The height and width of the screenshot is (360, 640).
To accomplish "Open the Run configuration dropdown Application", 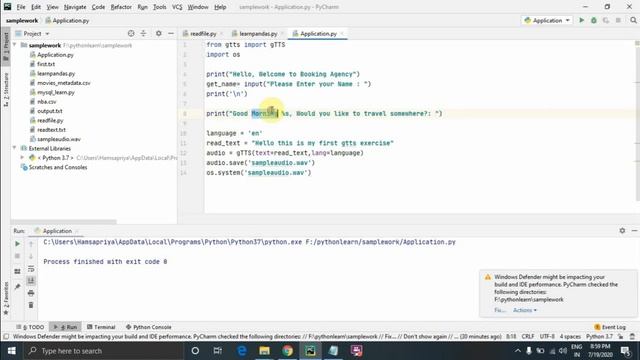I will [547, 20].
